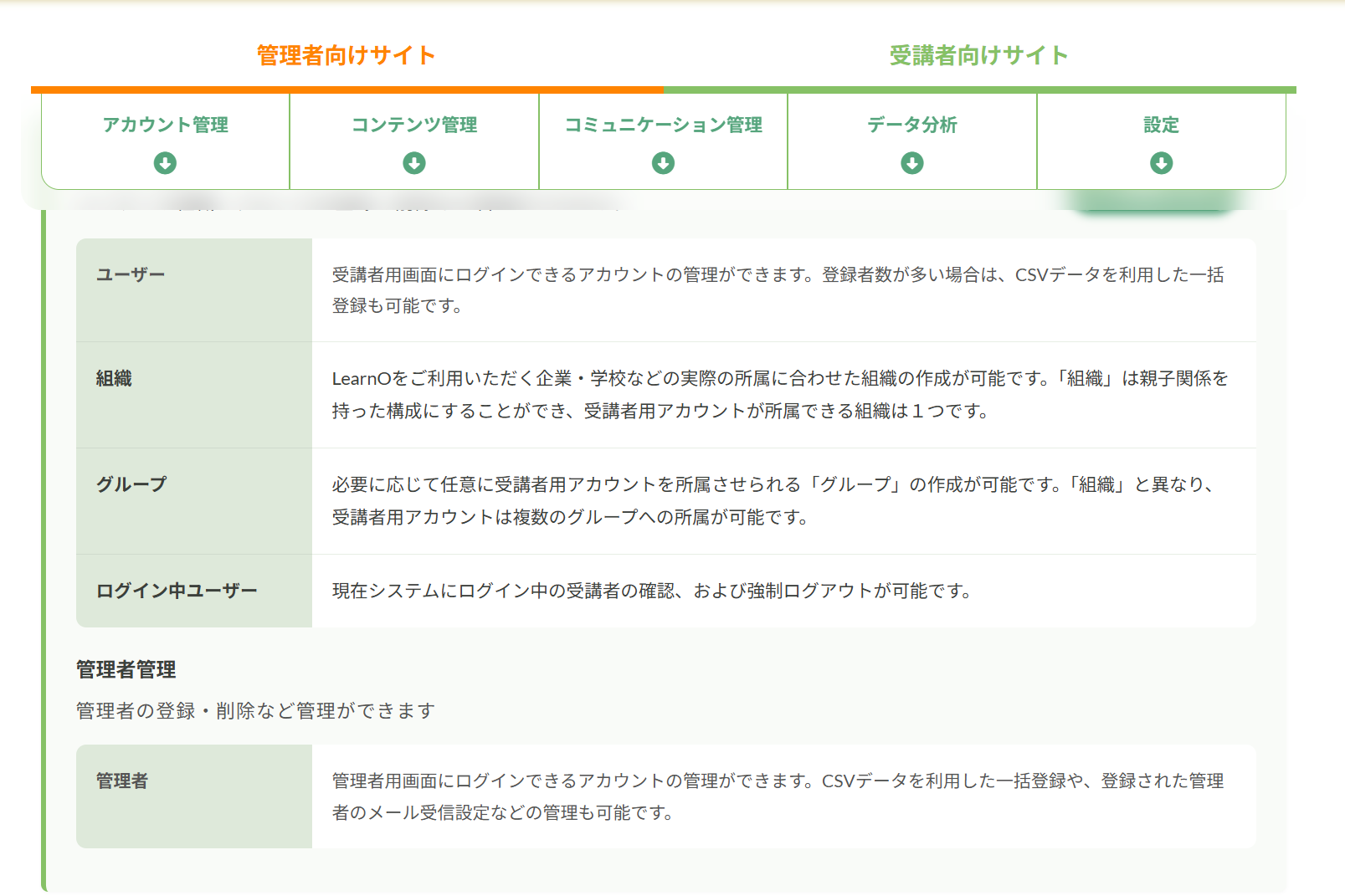Click the 管理者管理 section heading
Screen dimensions: 1345x896
[126, 669]
